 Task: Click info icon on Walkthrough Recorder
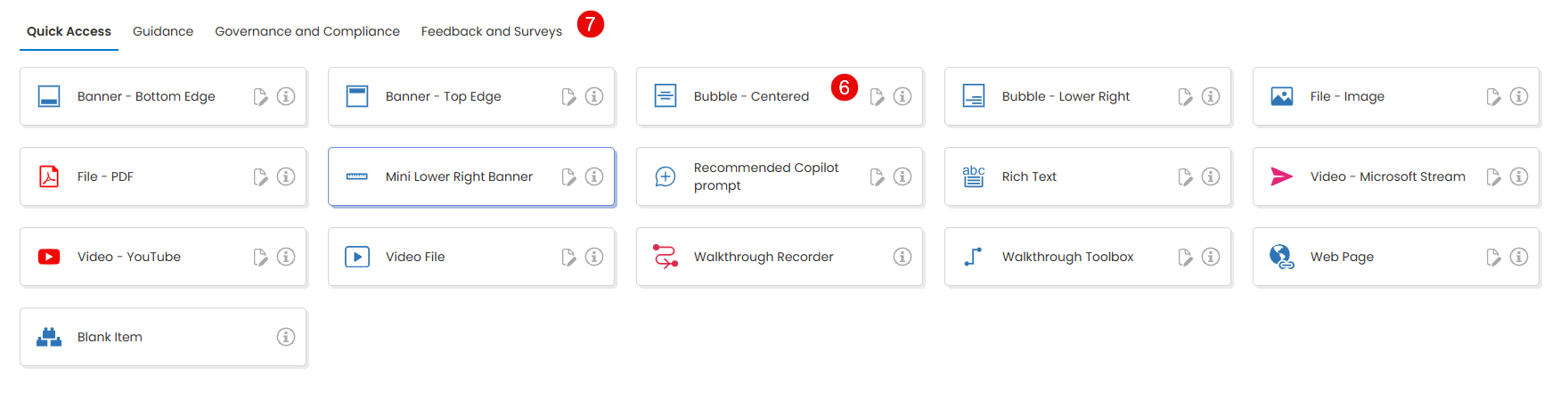pyautogui.click(x=902, y=257)
